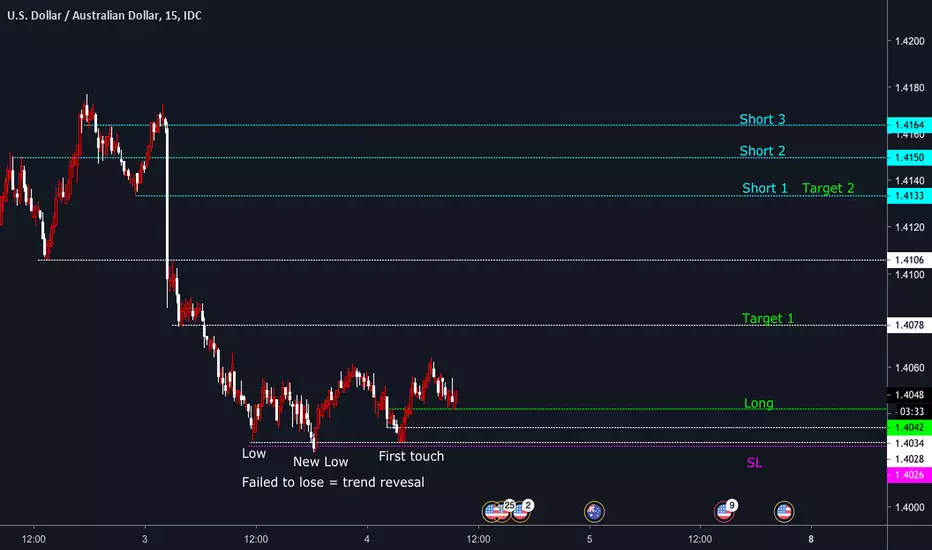932x550 pixels.
Task: Click the cyan 1.4164 price label
Action: 909,125
